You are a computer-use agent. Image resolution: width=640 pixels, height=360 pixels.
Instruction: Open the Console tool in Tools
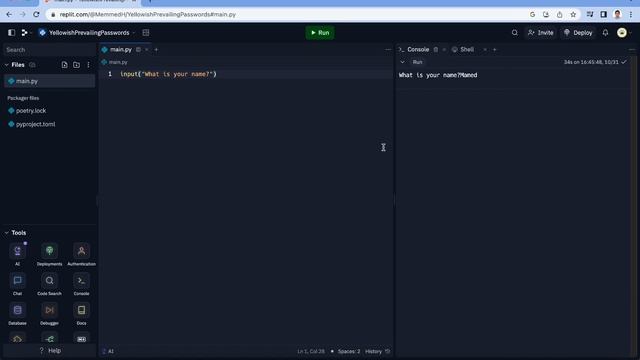(82, 284)
